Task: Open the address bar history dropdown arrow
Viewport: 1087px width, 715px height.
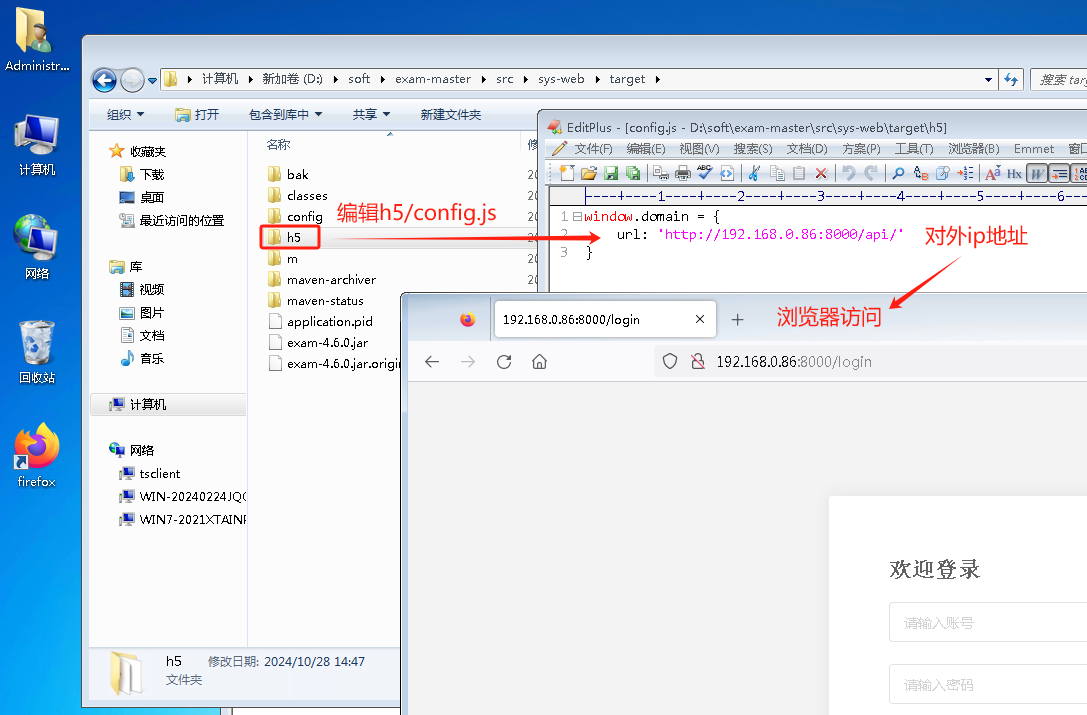Action: click(x=988, y=80)
